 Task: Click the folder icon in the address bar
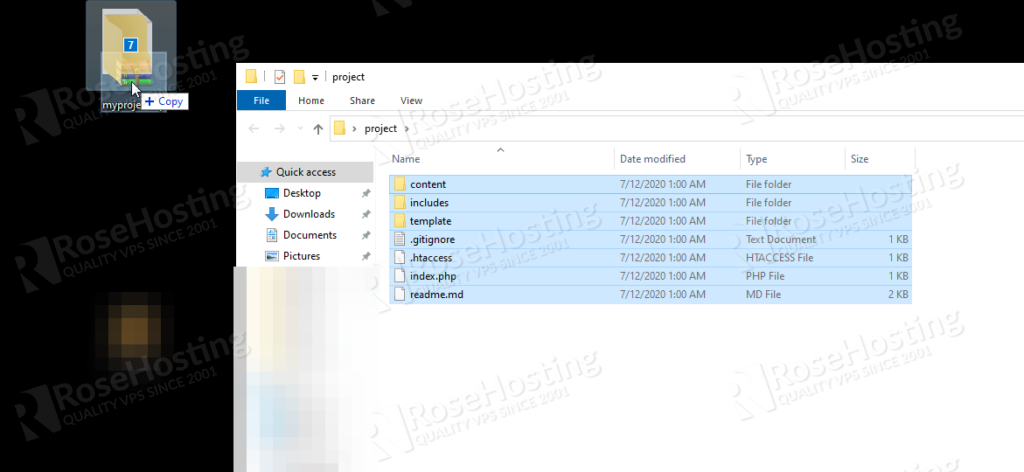339,128
